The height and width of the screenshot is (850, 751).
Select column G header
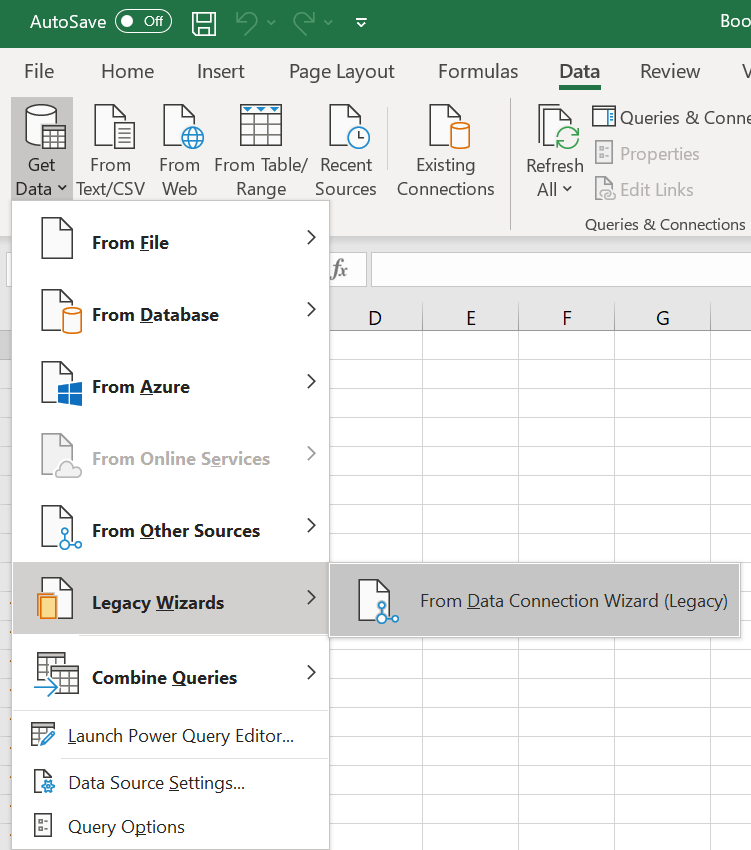(x=663, y=318)
